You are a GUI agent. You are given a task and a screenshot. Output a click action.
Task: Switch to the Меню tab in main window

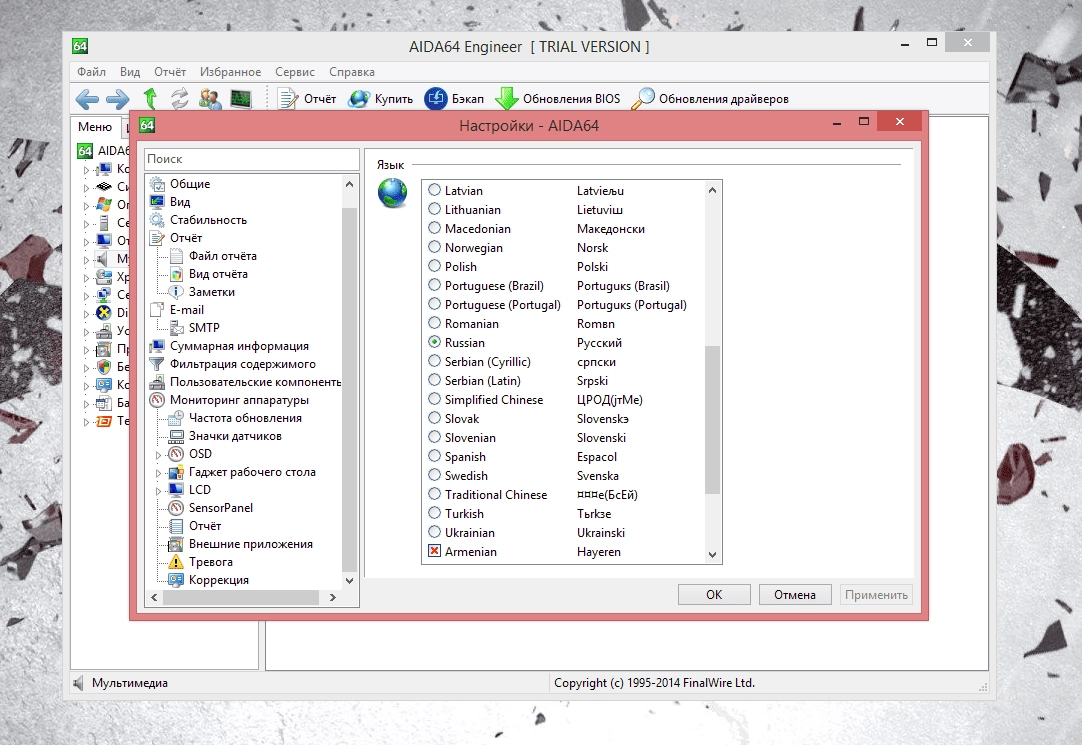[x=95, y=127]
